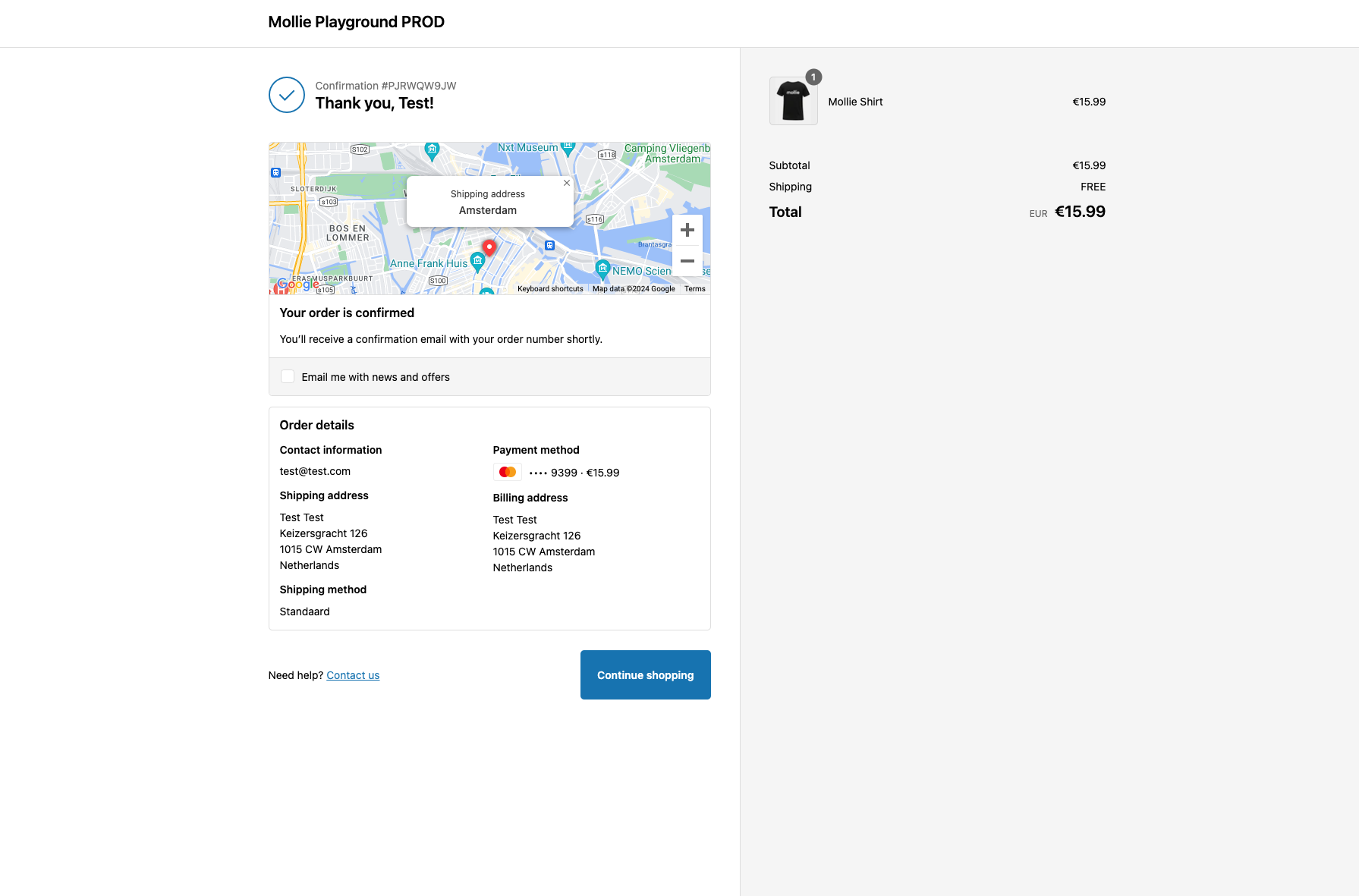Click the Anne Frank Huis museum marker
The width and height of the screenshot is (1359, 896).
click(x=477, y=262)
